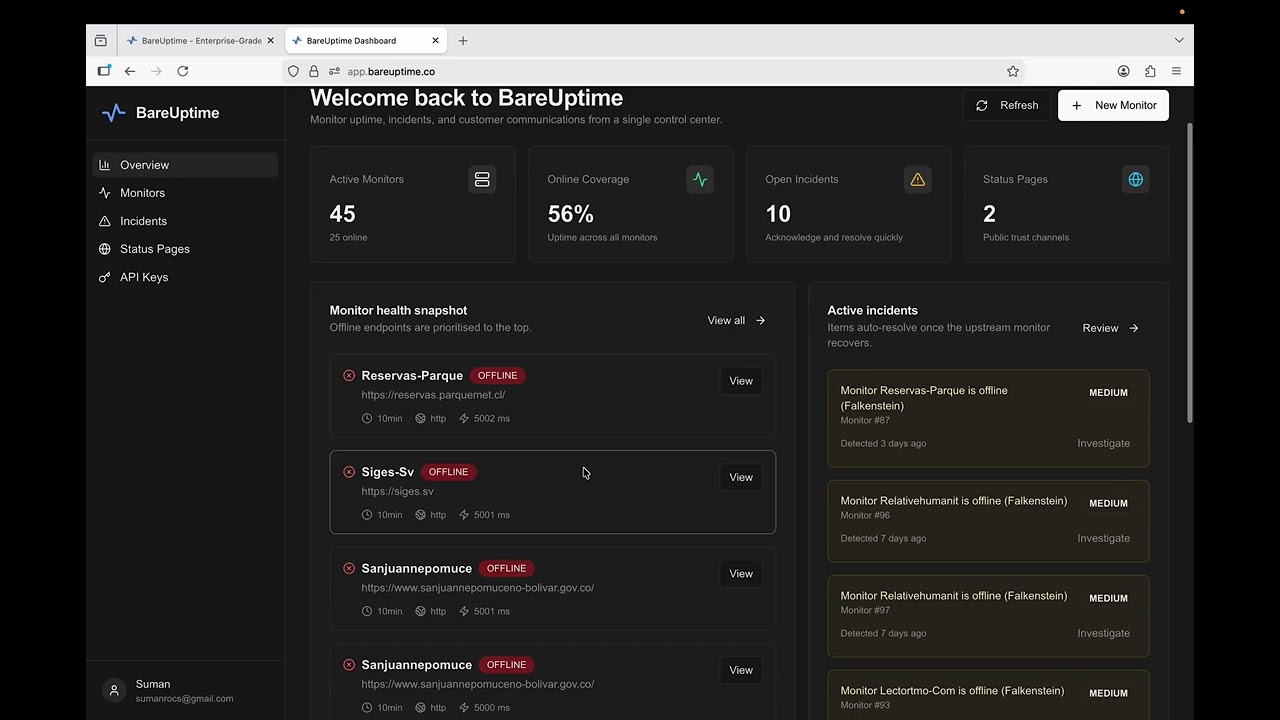The image size is (1280, 720).
Task: Open the browser extensions puzzle icon
Action: pos(1150,71)
